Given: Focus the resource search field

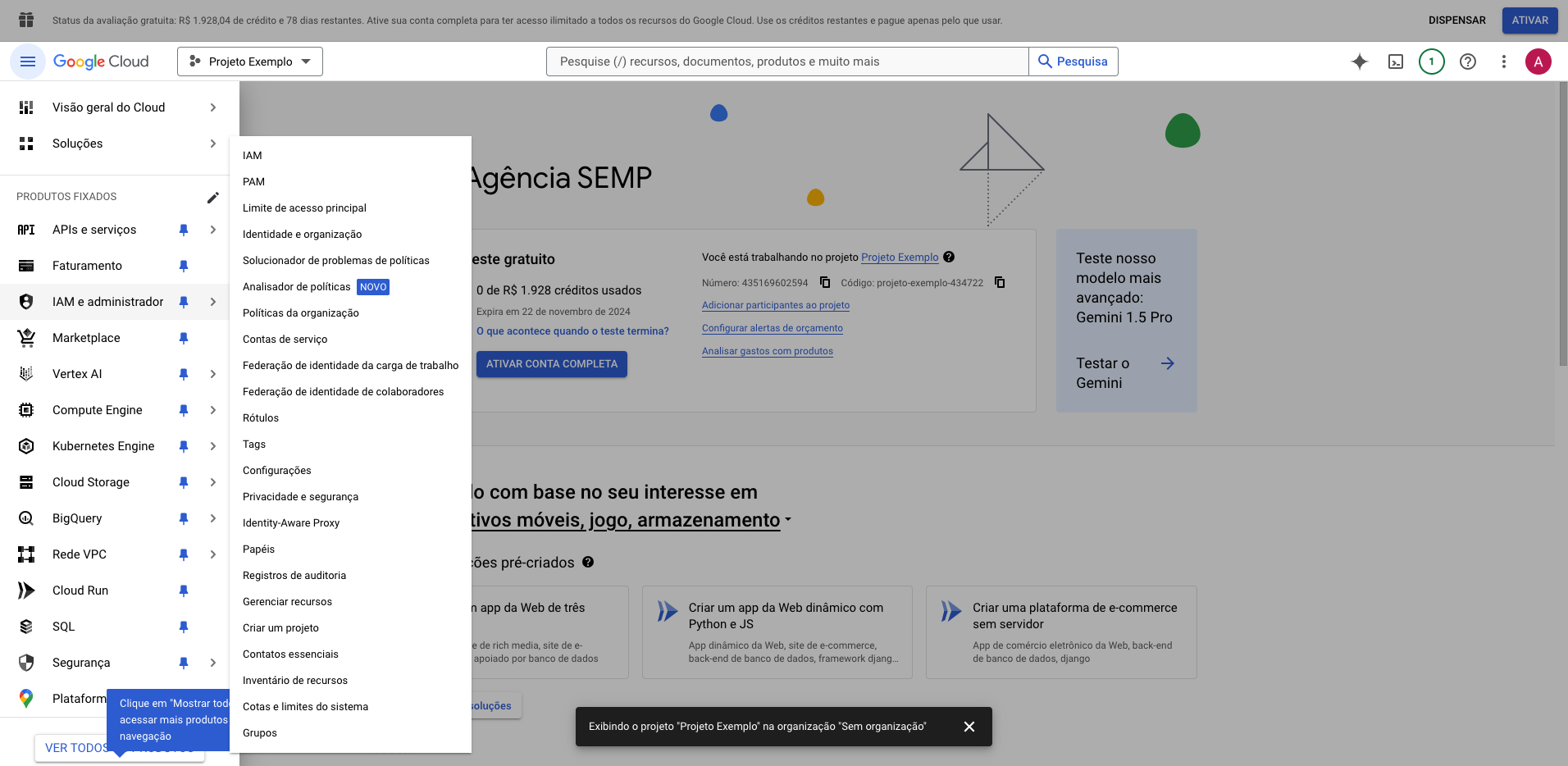Looking at the screenshot, I should pos(787,62).
